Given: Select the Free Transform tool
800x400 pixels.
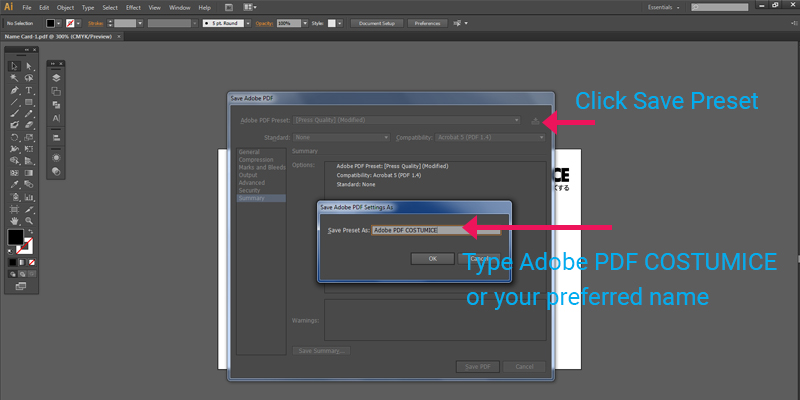Looking at the screenshot, I should (x=29, y=149).
